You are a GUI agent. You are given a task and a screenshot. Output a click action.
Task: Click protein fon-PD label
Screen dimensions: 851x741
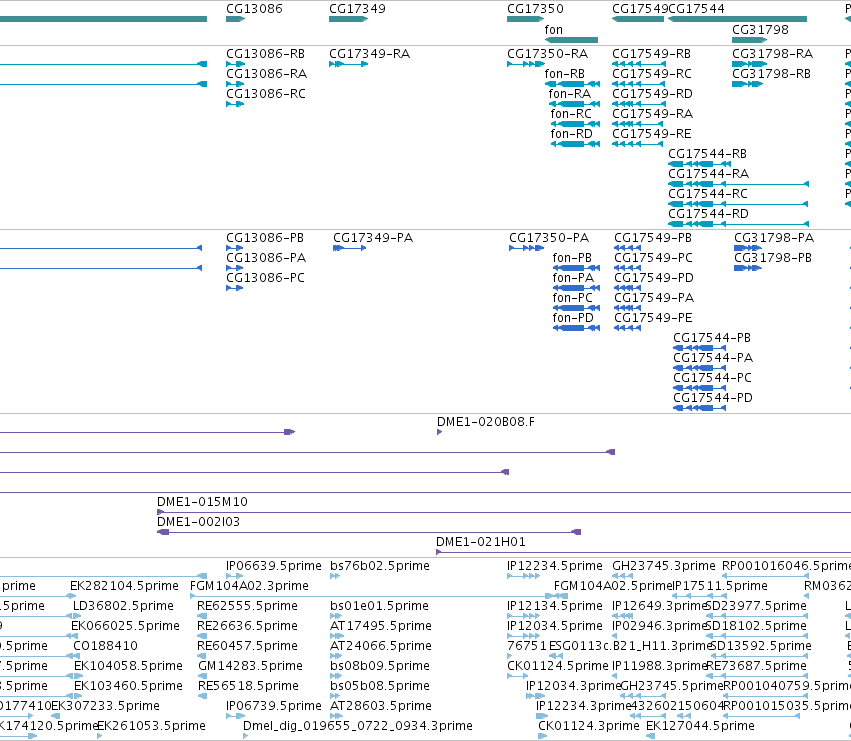[573, 318]
